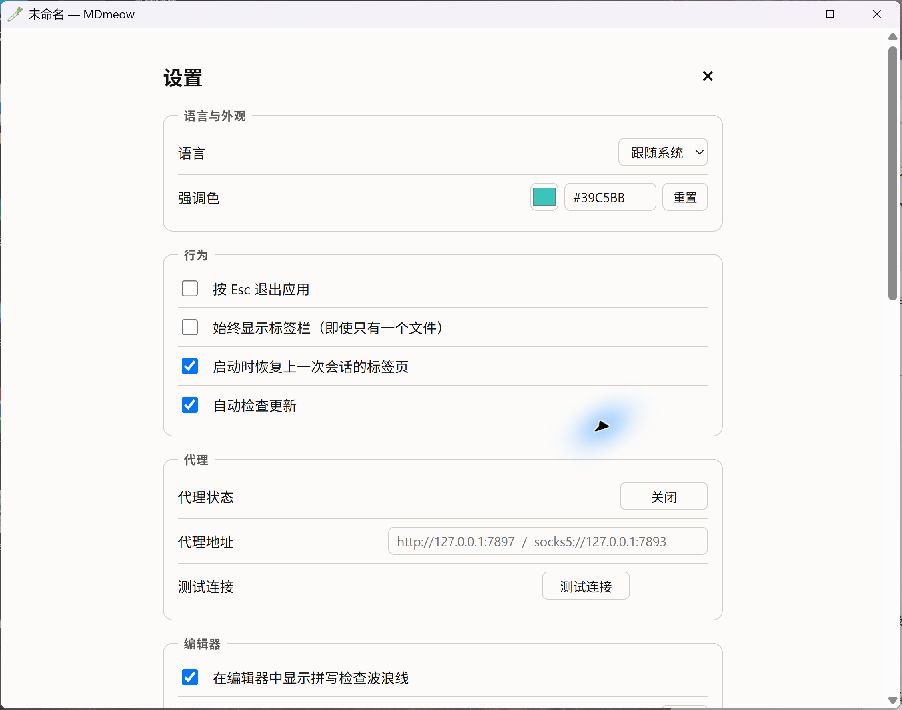Click the 设置 page title

[183, 78]
